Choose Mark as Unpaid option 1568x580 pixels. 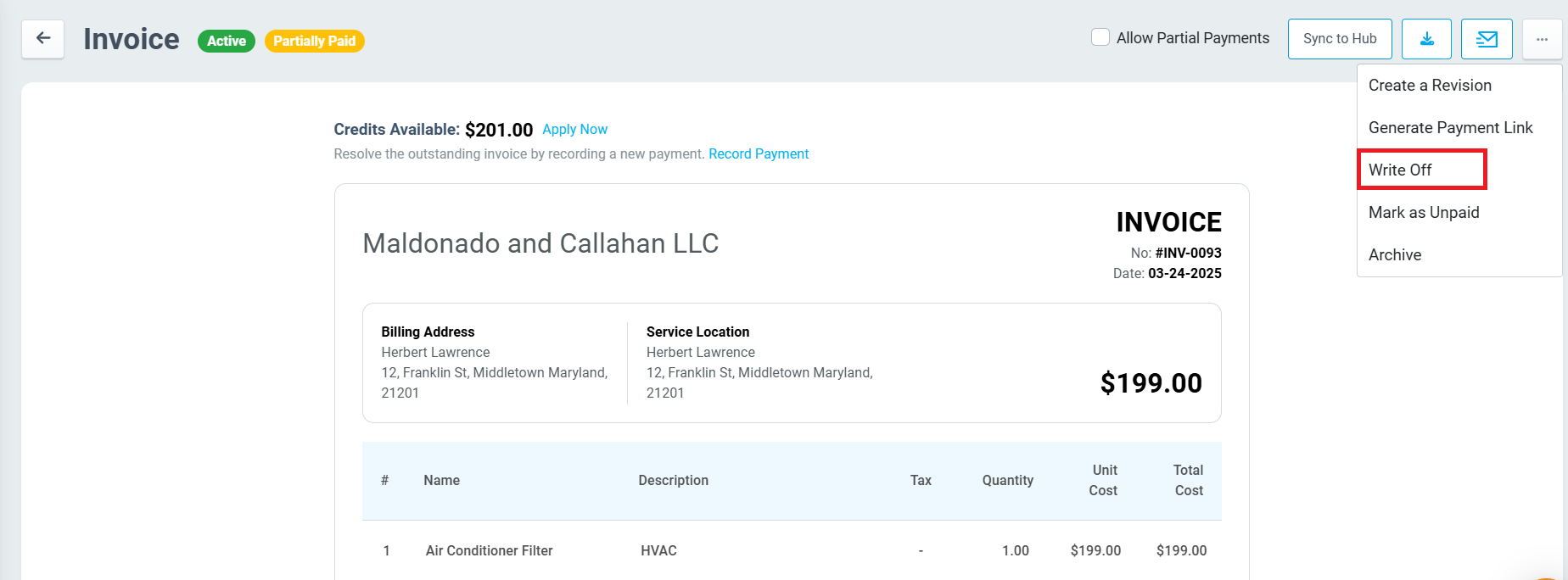tap(1424, 213)
